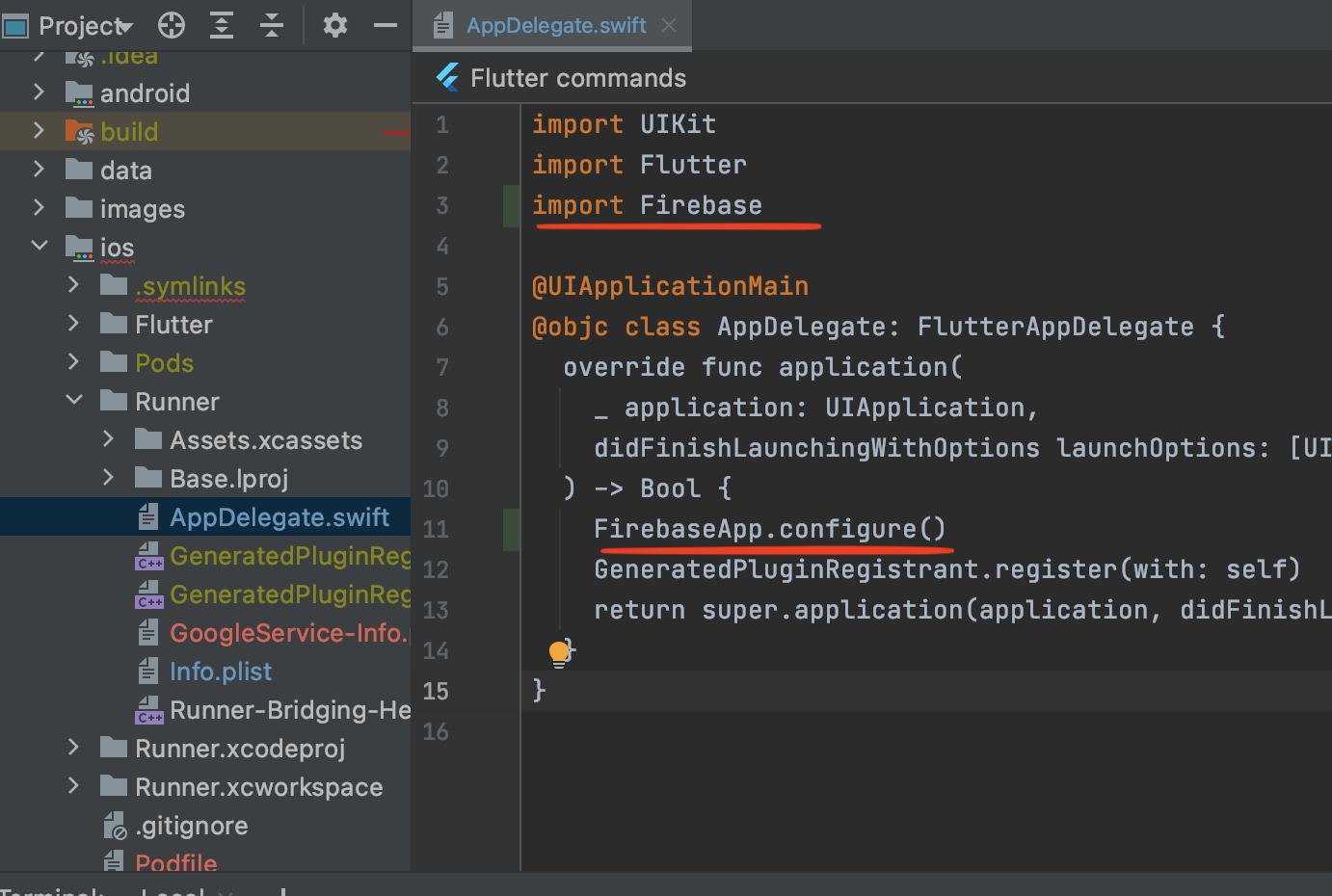Select the Runner folder
Viewport: 1332px width, 896px height.
[177, 402]
